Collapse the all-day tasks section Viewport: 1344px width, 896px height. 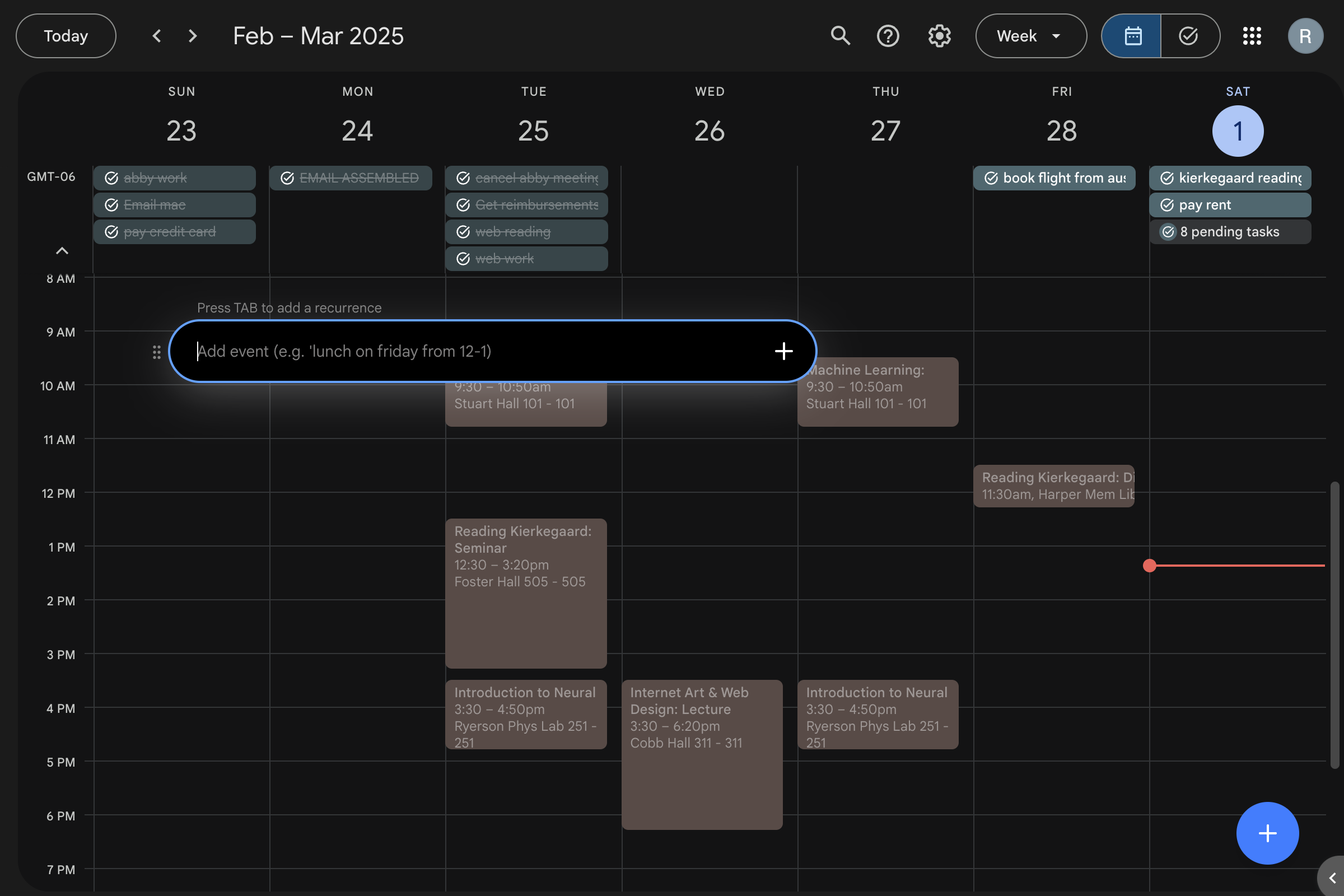(x=62, y=250)
